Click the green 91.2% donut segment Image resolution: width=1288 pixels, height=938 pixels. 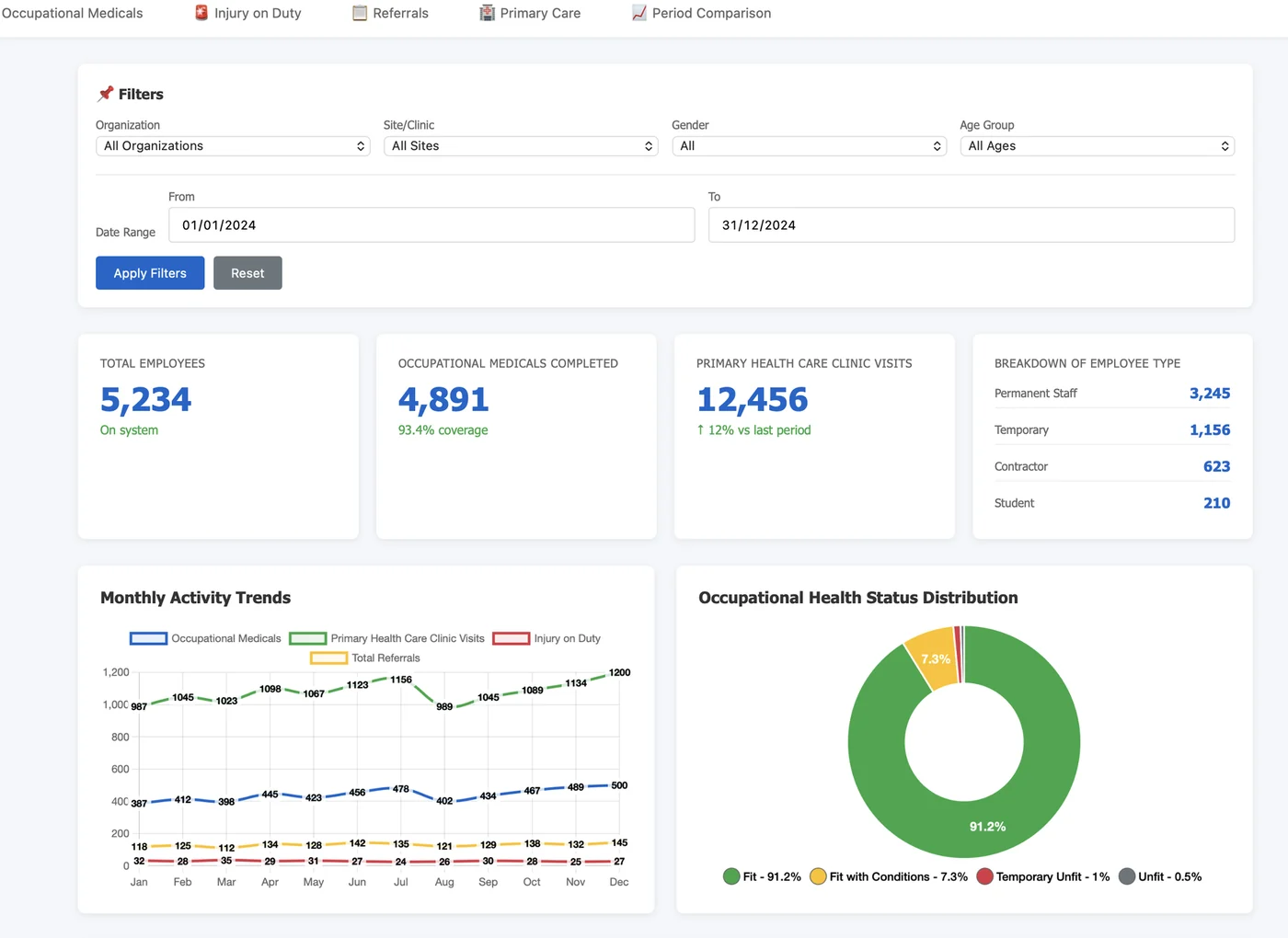tap(987, 827)
